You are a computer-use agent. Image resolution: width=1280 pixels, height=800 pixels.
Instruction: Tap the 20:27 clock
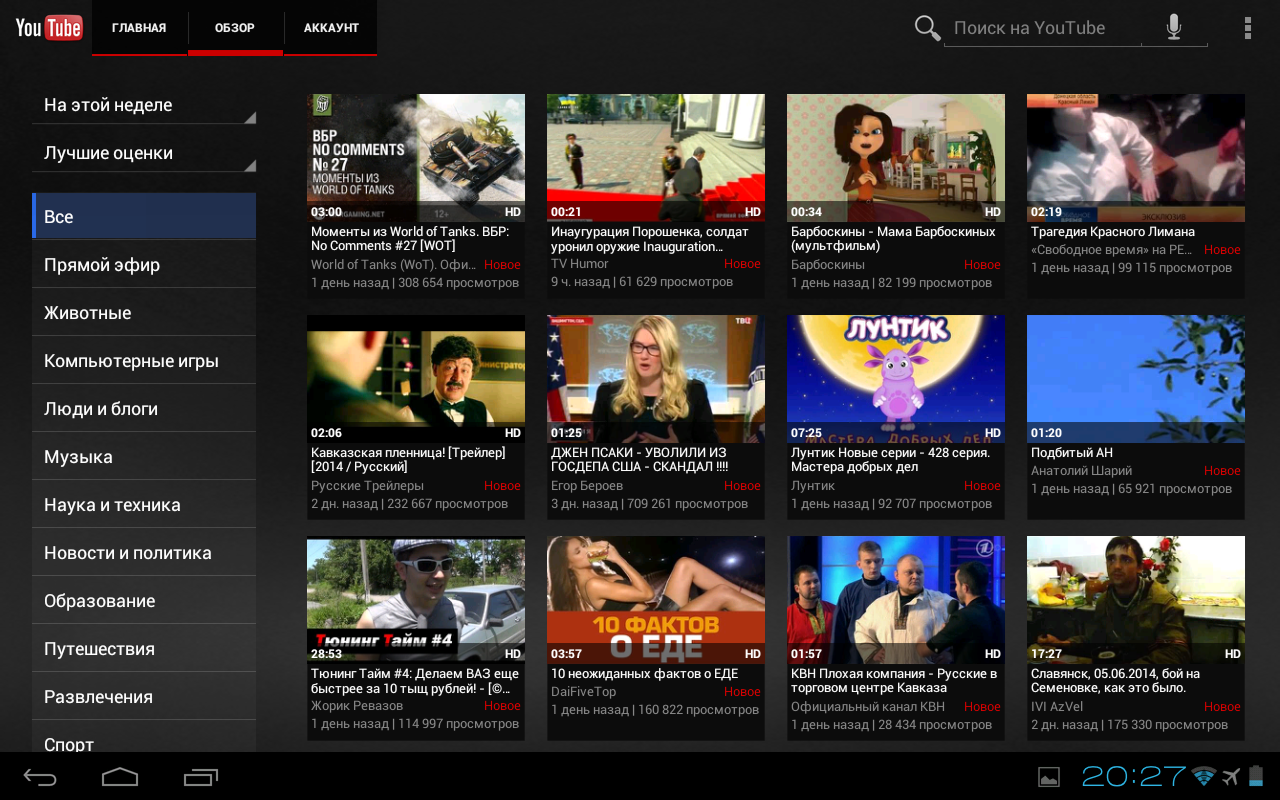point(1134,776)
